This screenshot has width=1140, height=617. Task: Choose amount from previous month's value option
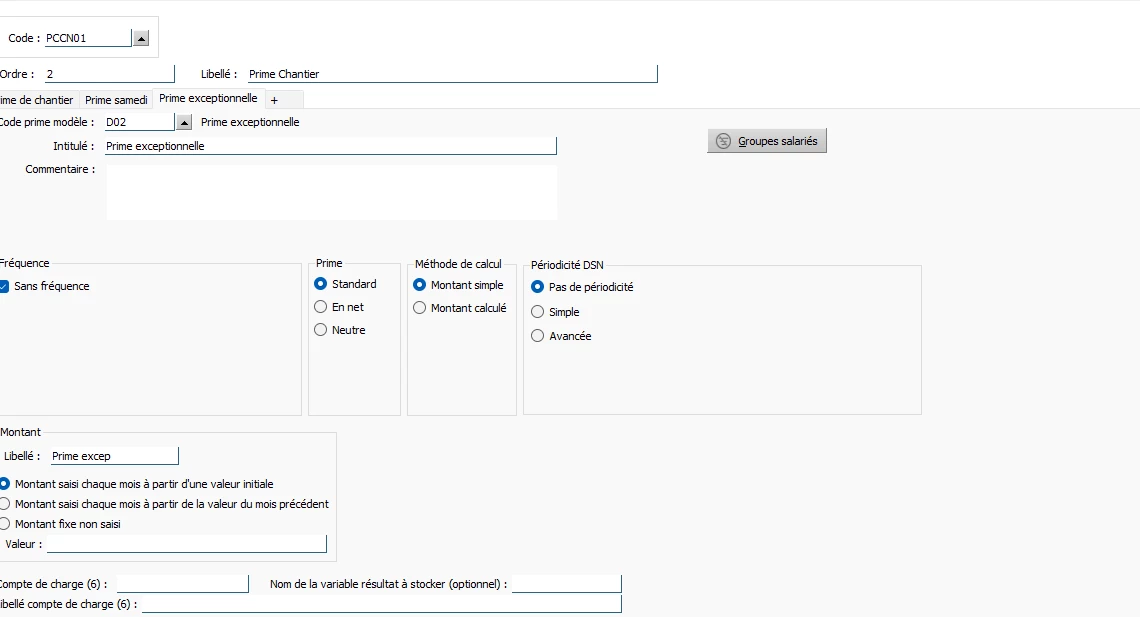click(5, 504)
